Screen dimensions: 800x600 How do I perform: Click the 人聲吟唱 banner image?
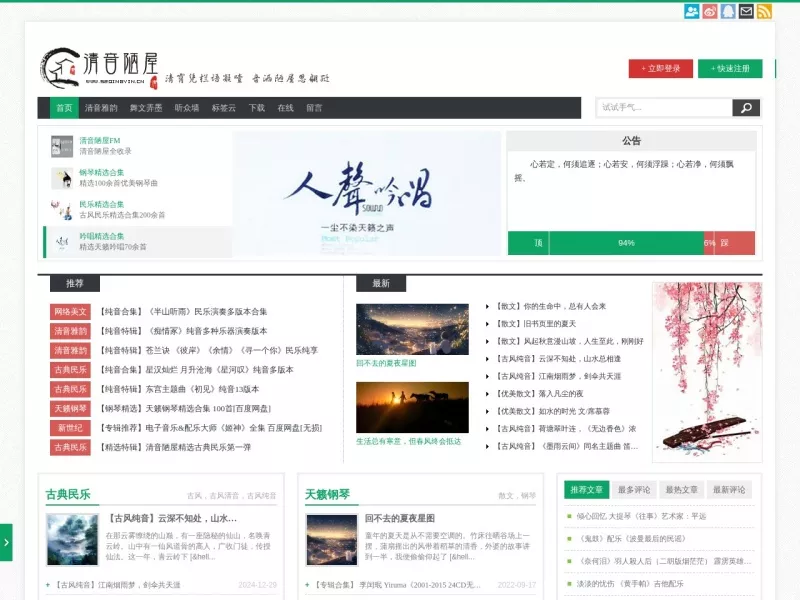[x=367, y=193]
